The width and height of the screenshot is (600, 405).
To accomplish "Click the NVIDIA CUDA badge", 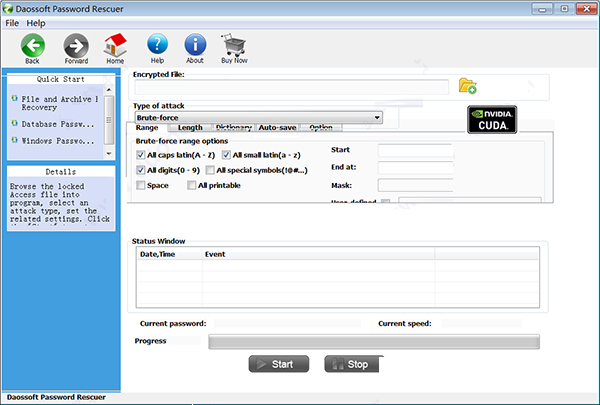I will pyautogui.click(x=492, y=119).
